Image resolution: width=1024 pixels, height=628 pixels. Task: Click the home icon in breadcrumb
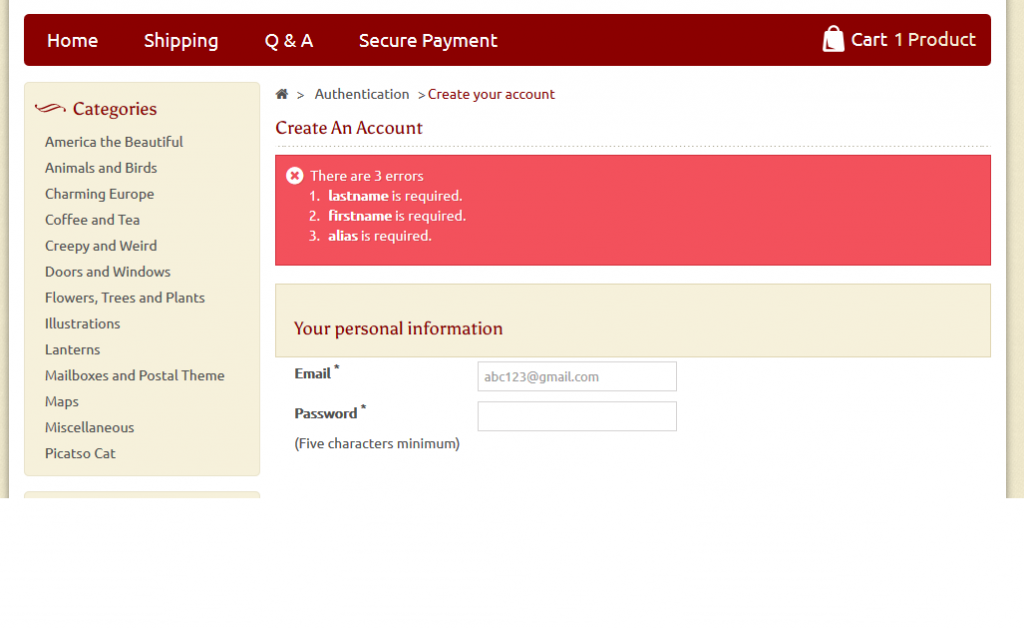point(282,94)
